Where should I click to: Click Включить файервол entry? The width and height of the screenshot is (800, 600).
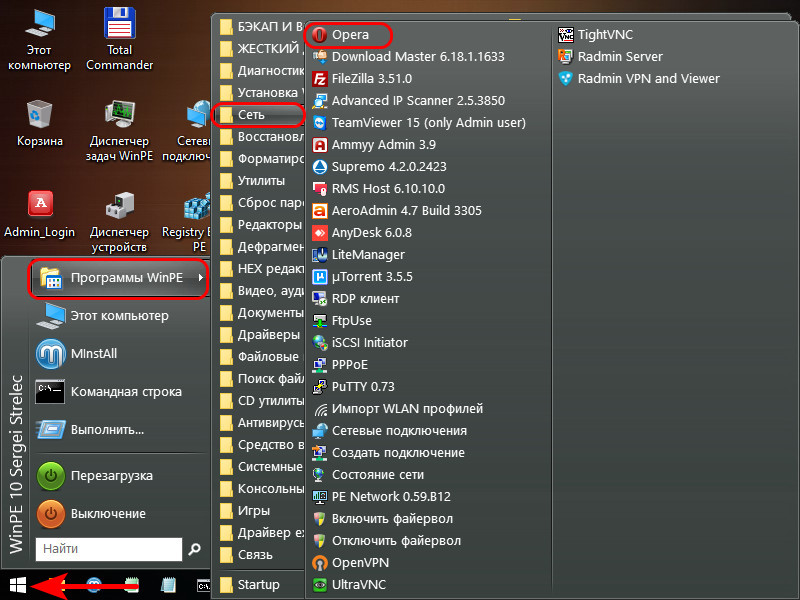pyautogui.click(x=383, y=518)
